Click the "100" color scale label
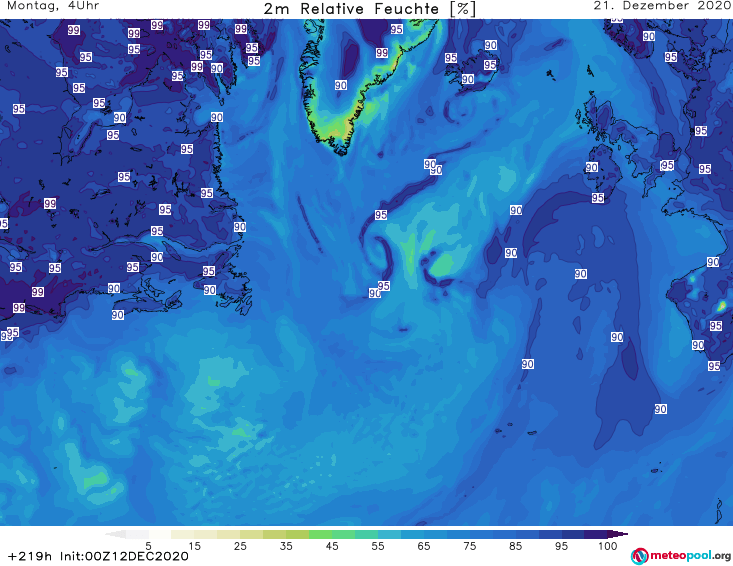This screenshot has width=733, height=566. click(607, 546)
